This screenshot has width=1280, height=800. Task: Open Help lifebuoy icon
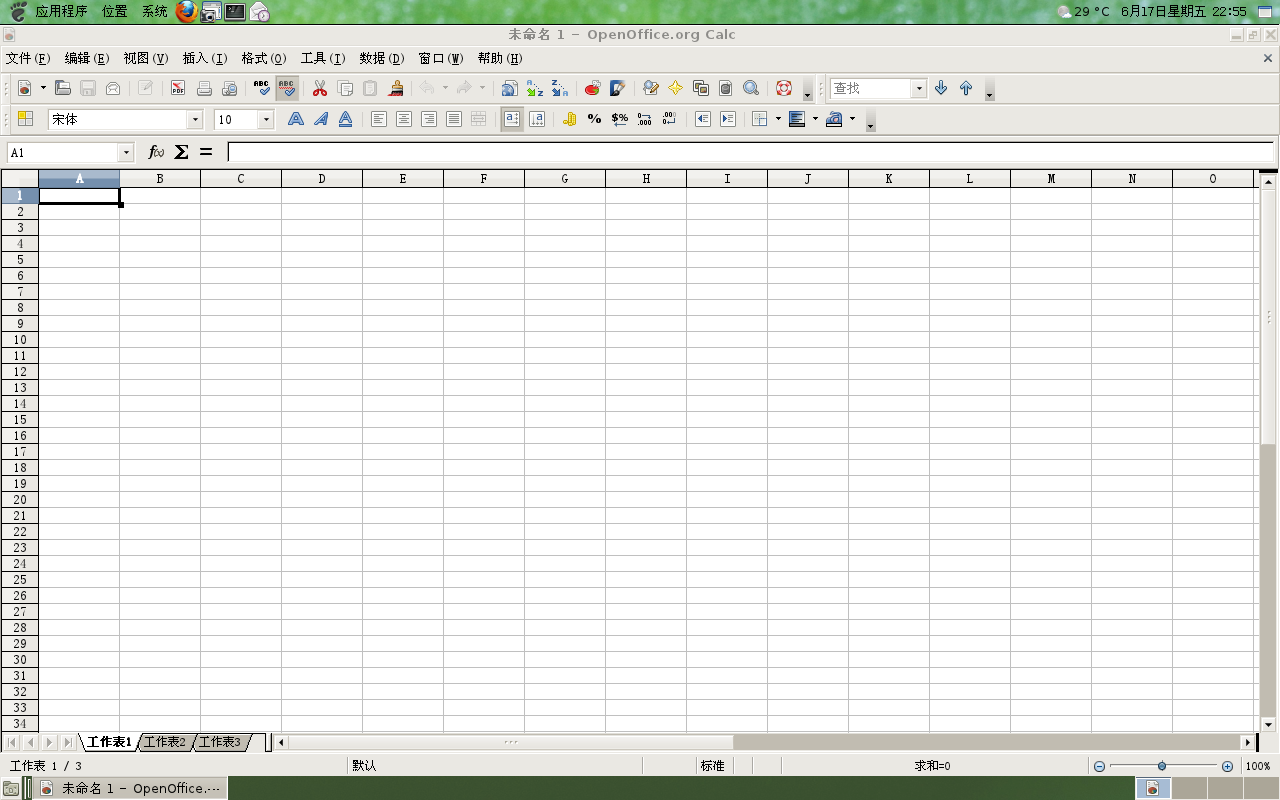point(784,88)
